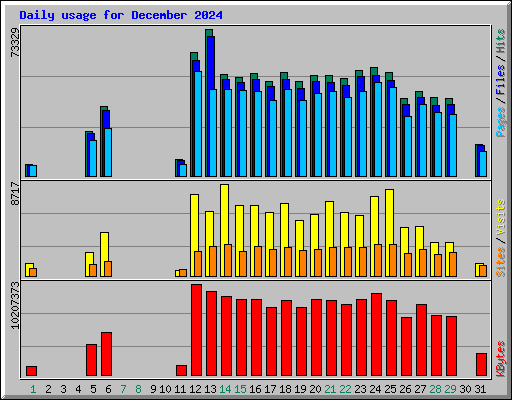
Task: Click the light-blue pages bar for day 6
Action: click(108, 152)
